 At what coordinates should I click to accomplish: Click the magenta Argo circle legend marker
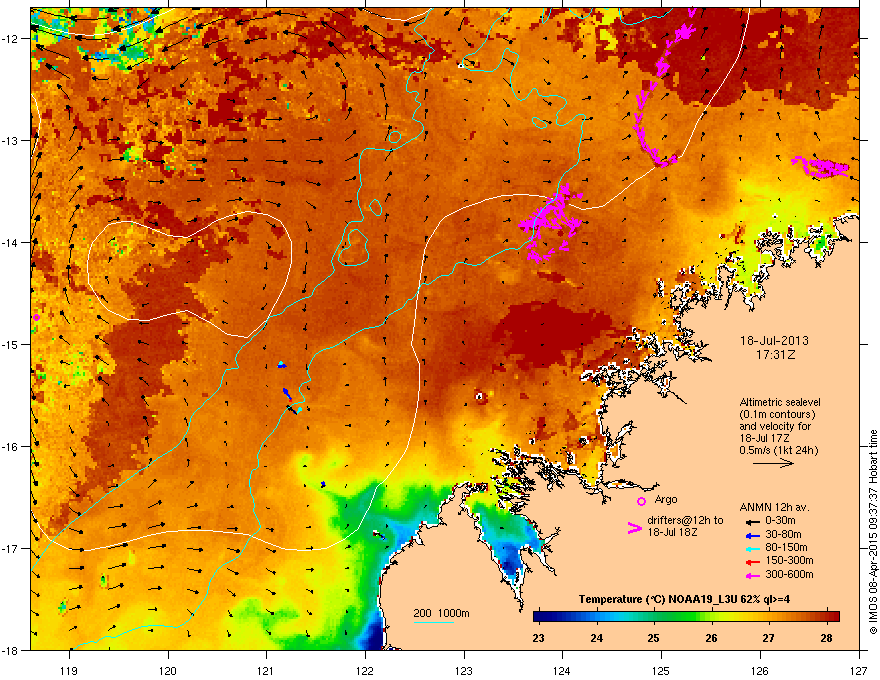point(641,501)
